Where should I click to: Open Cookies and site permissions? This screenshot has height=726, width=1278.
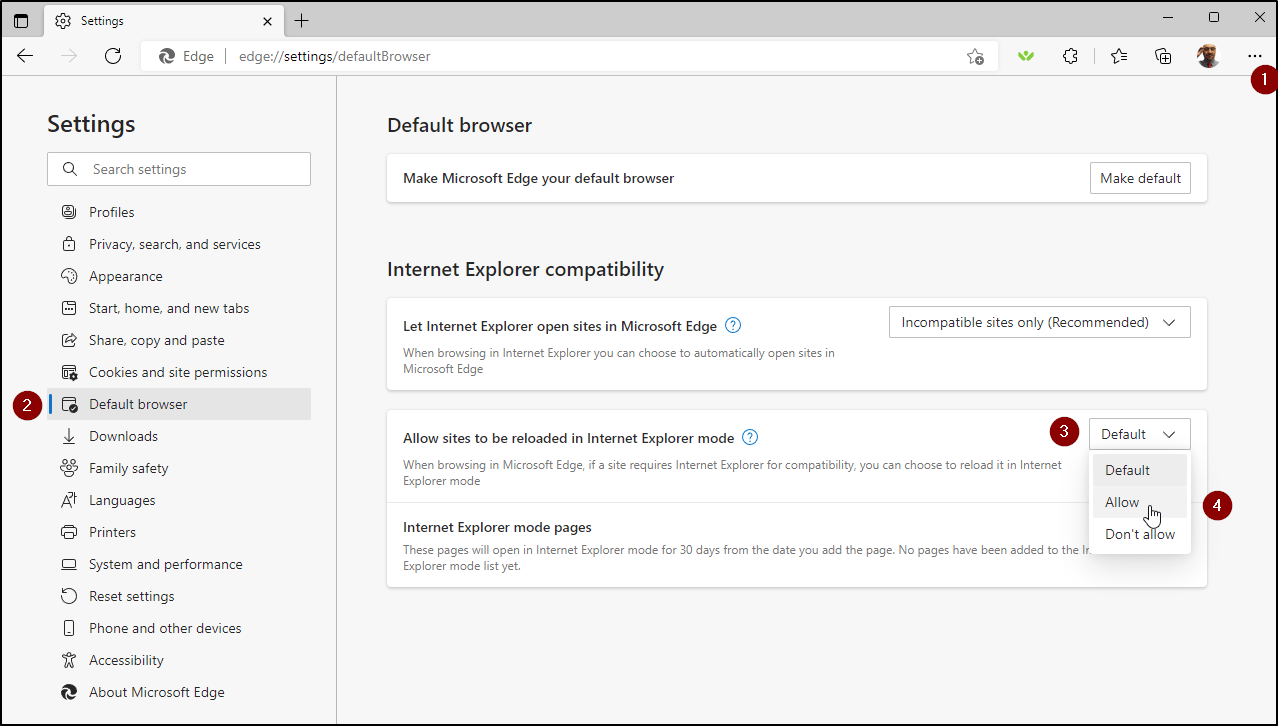pyautogui.click(x=179, y=372)
